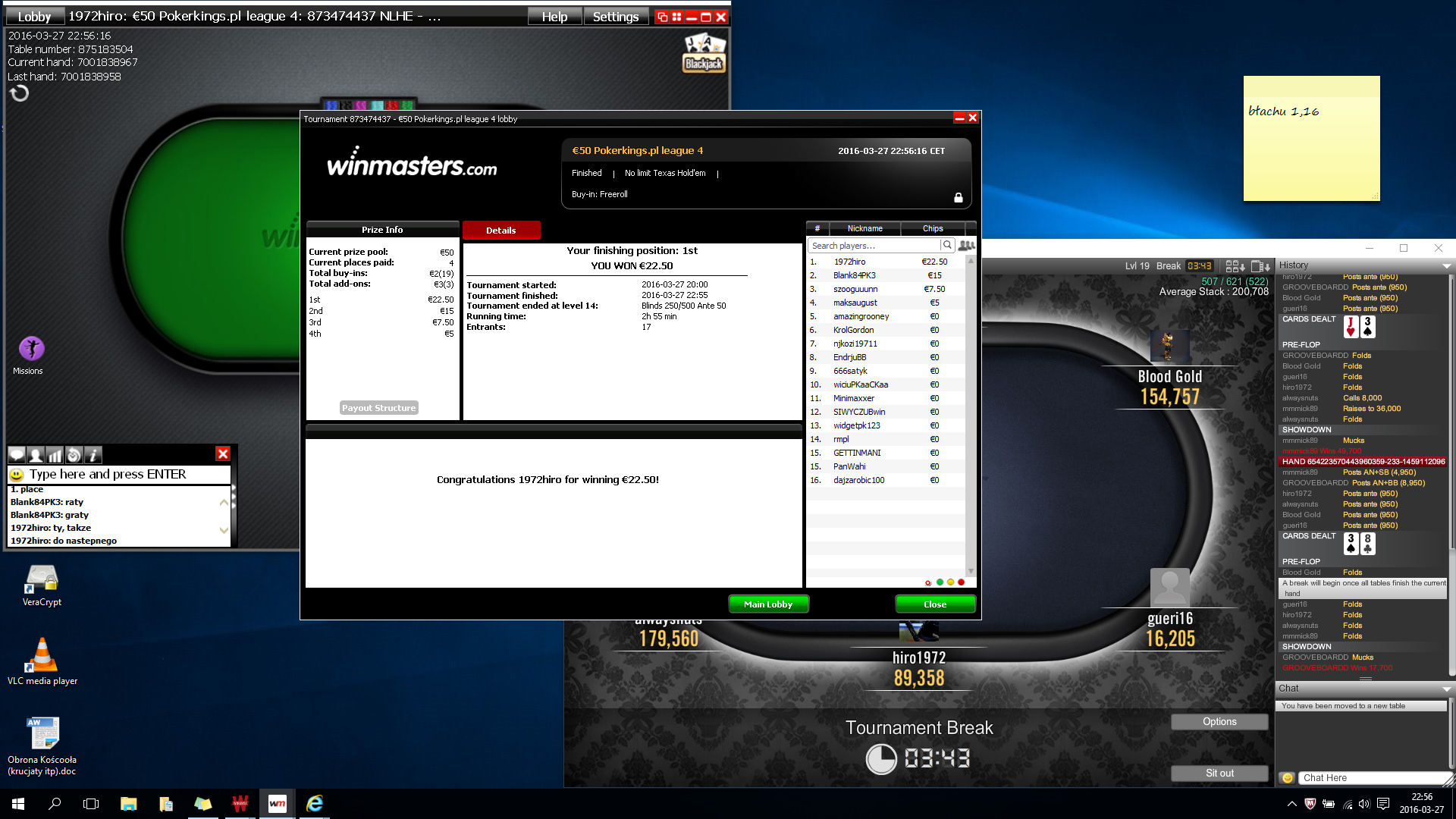Open the Blackjack mini-game icon
This screenshot has height=819, width=1456.
point(704,53)
